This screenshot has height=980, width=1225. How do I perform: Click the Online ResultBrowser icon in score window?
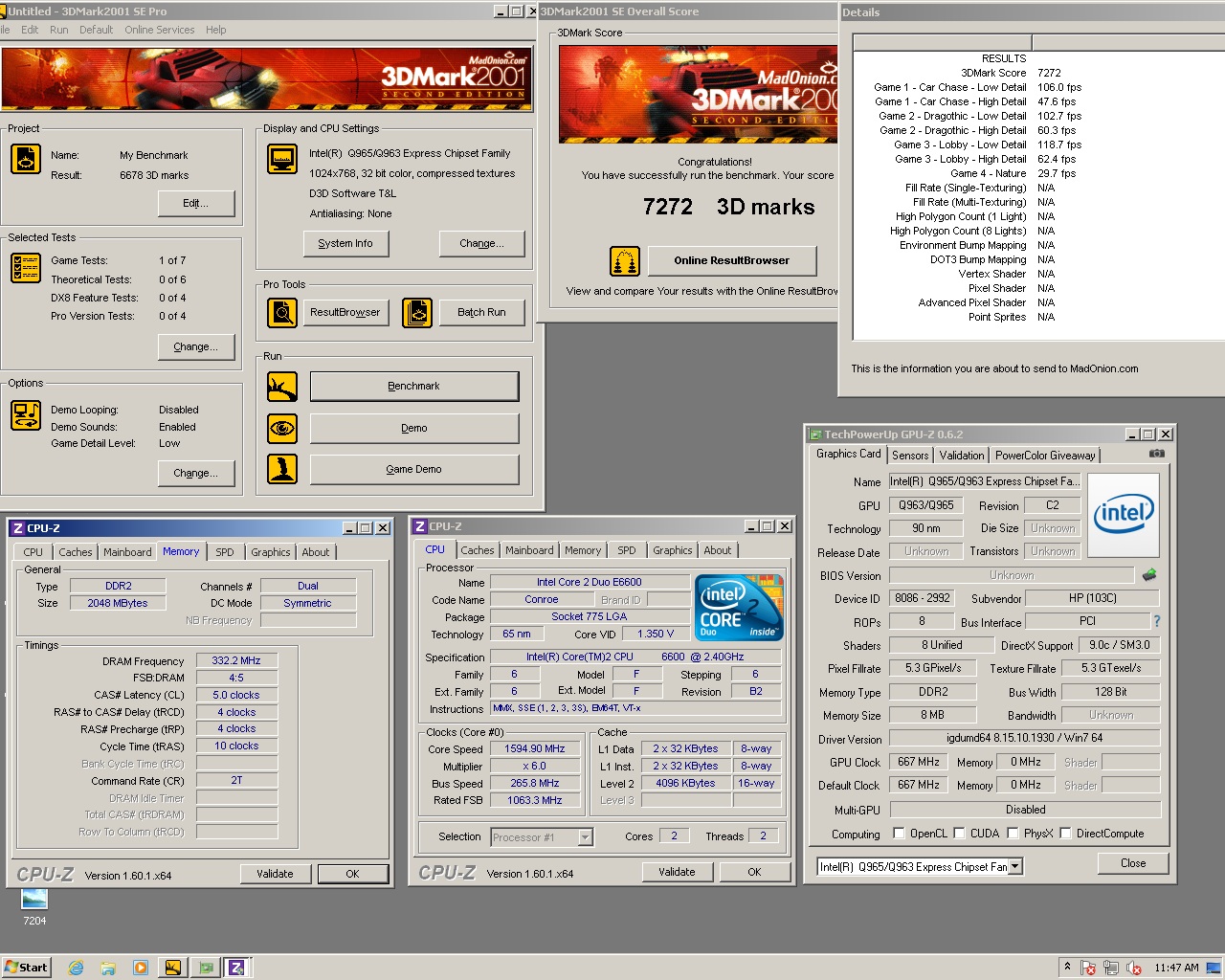click(x=625, y=260)
